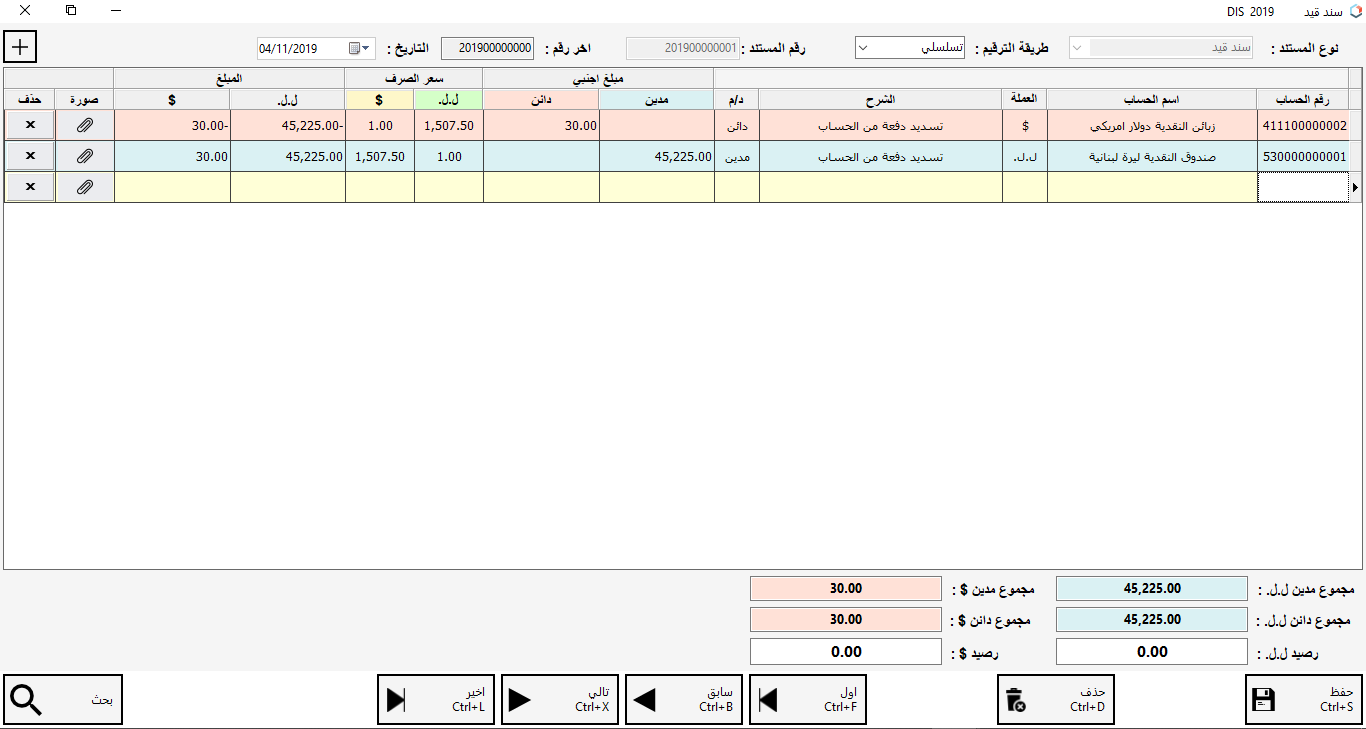Click paperclip icon in the empty row
Image resolution: width=1366 pixels, height=729 pixels.
(85, 187)
